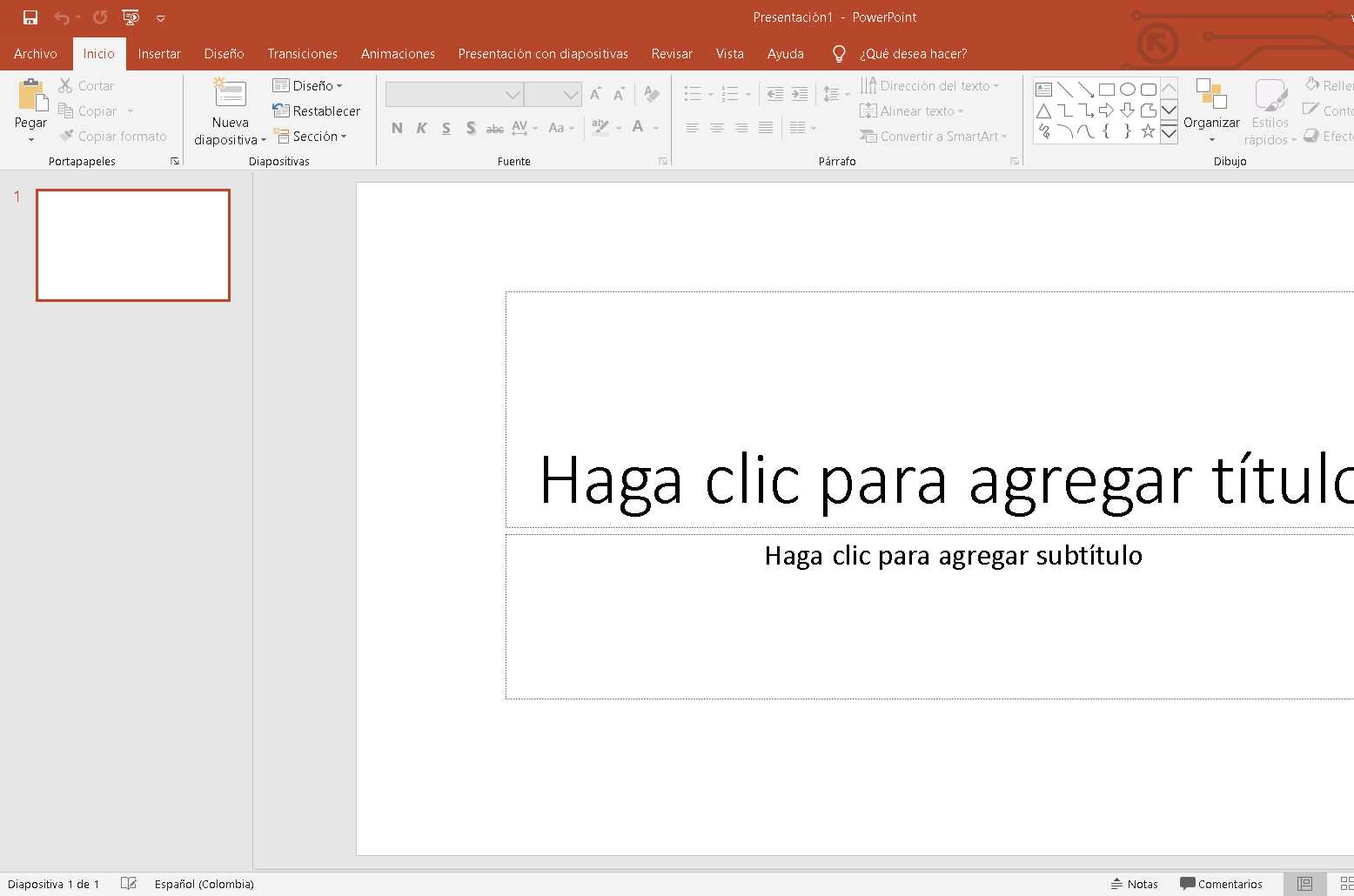Viewport: 1354px width, 896px height.
Task: Toggle justify text alignment
Action: tap(766, 128)
